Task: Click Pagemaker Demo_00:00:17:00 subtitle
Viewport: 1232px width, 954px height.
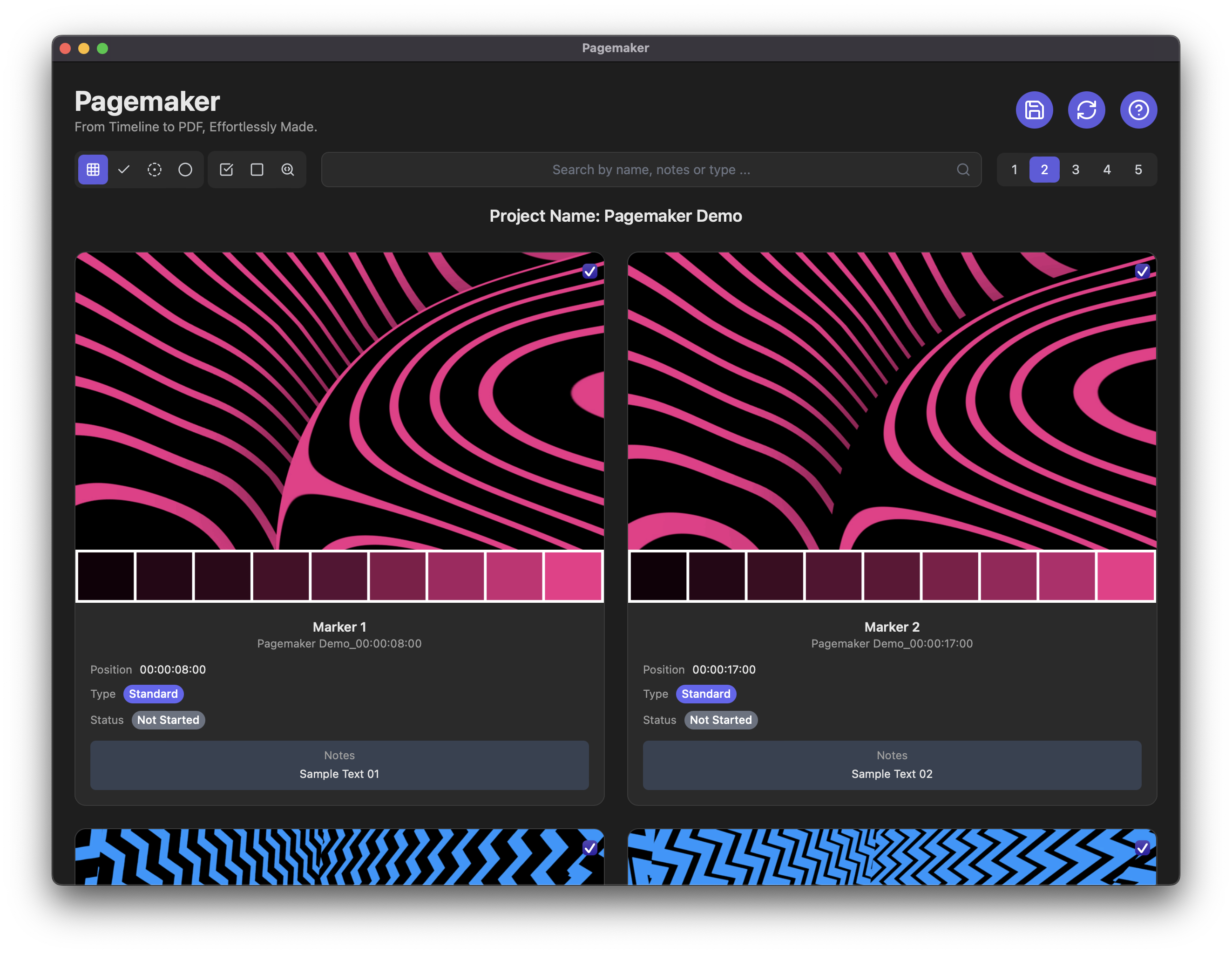Action: (x=892, y=643)
